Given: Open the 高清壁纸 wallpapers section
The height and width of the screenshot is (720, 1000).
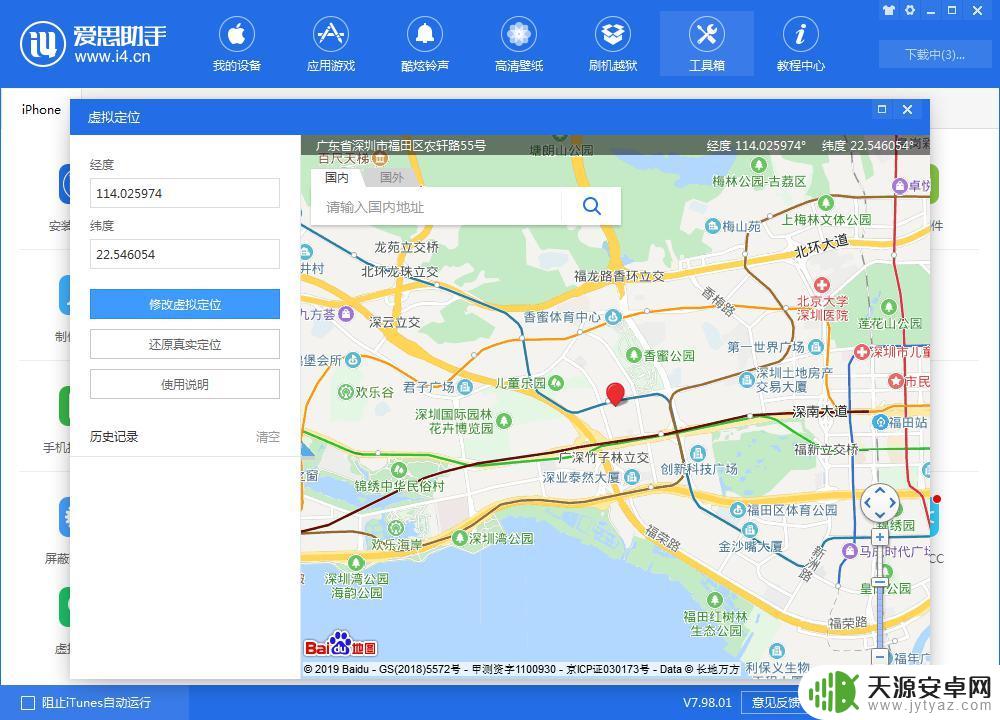Looking at the screenshot, I should click(x=519, y=45).
